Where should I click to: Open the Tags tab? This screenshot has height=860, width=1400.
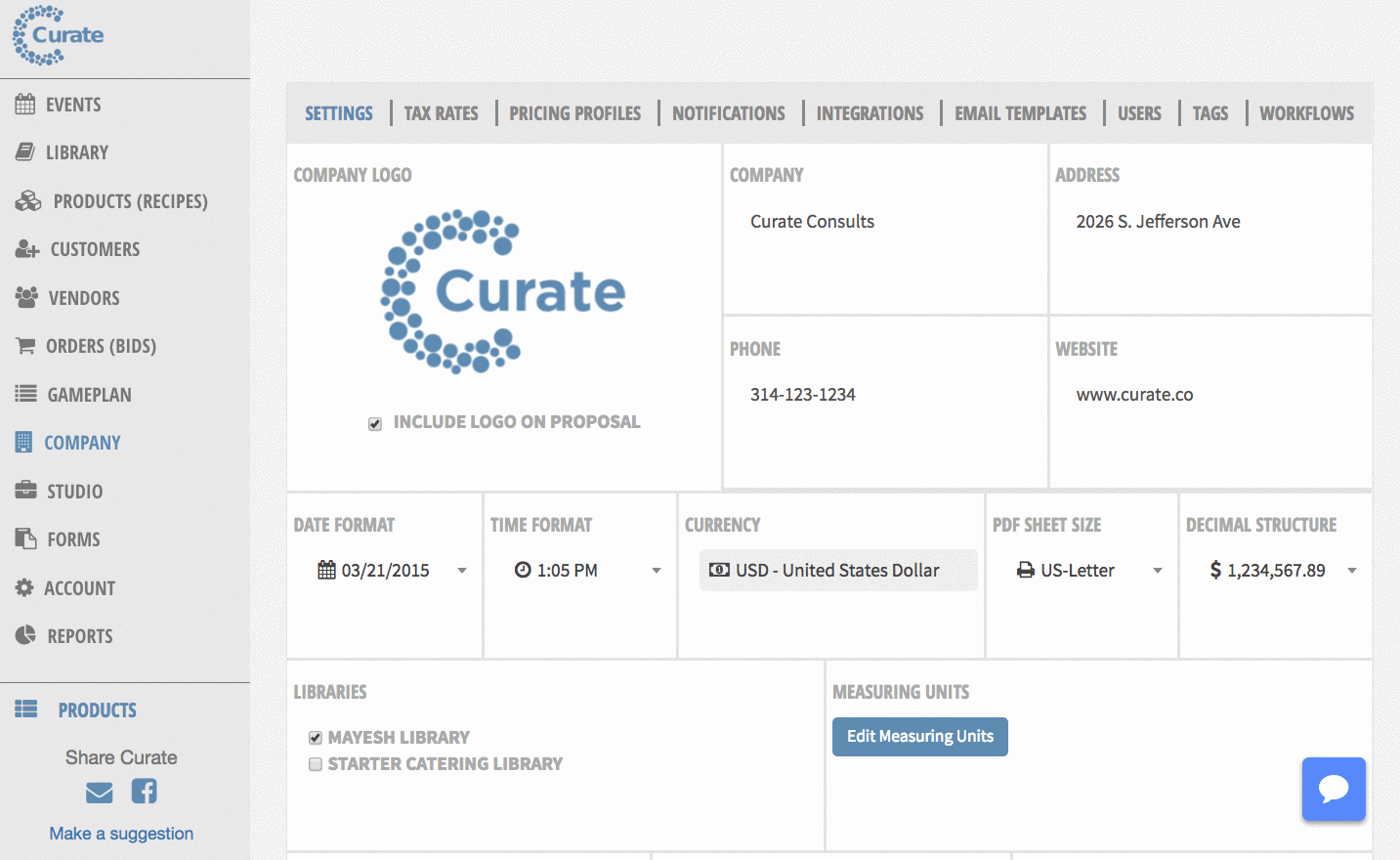pos(1210,113)
